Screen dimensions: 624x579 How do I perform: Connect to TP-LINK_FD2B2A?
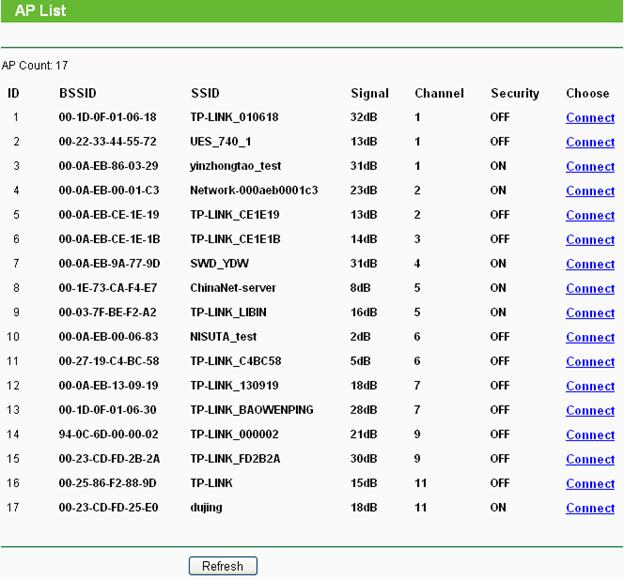[590, 459]
